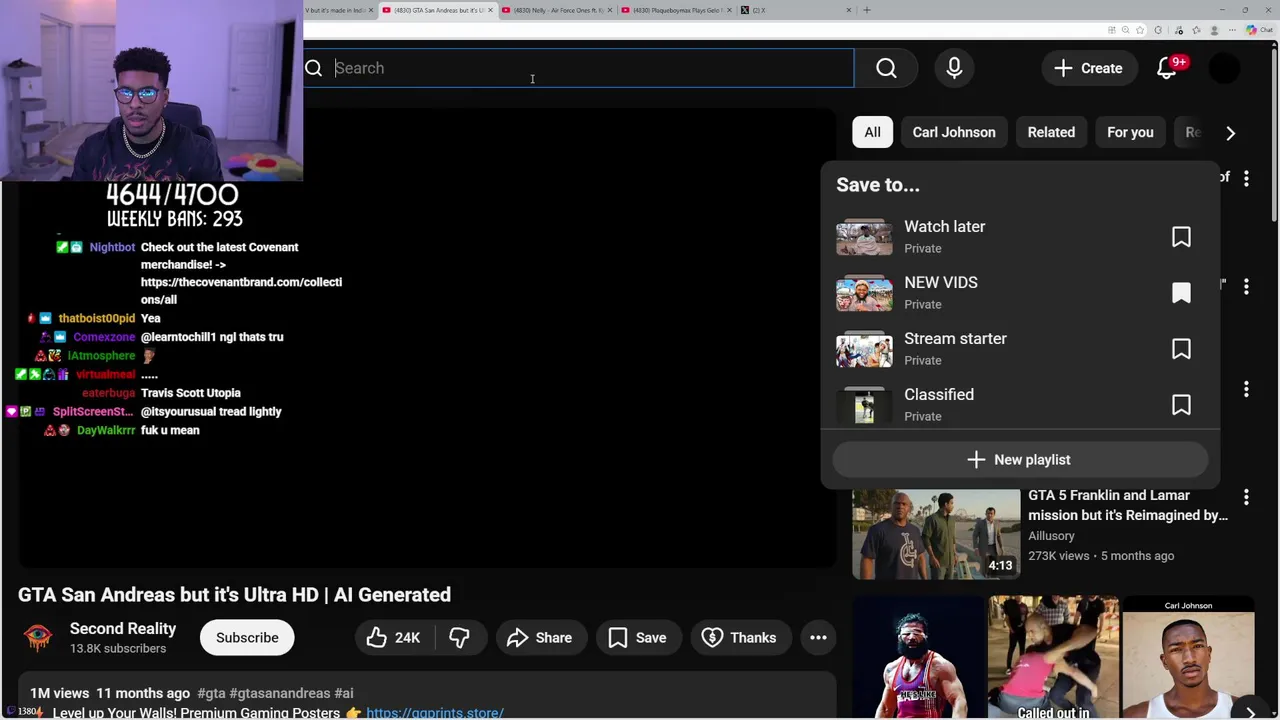The height and width of the screenshot is (720, 1280).
Task: Open the Second Reality channel name
Action: click(123, 629)
